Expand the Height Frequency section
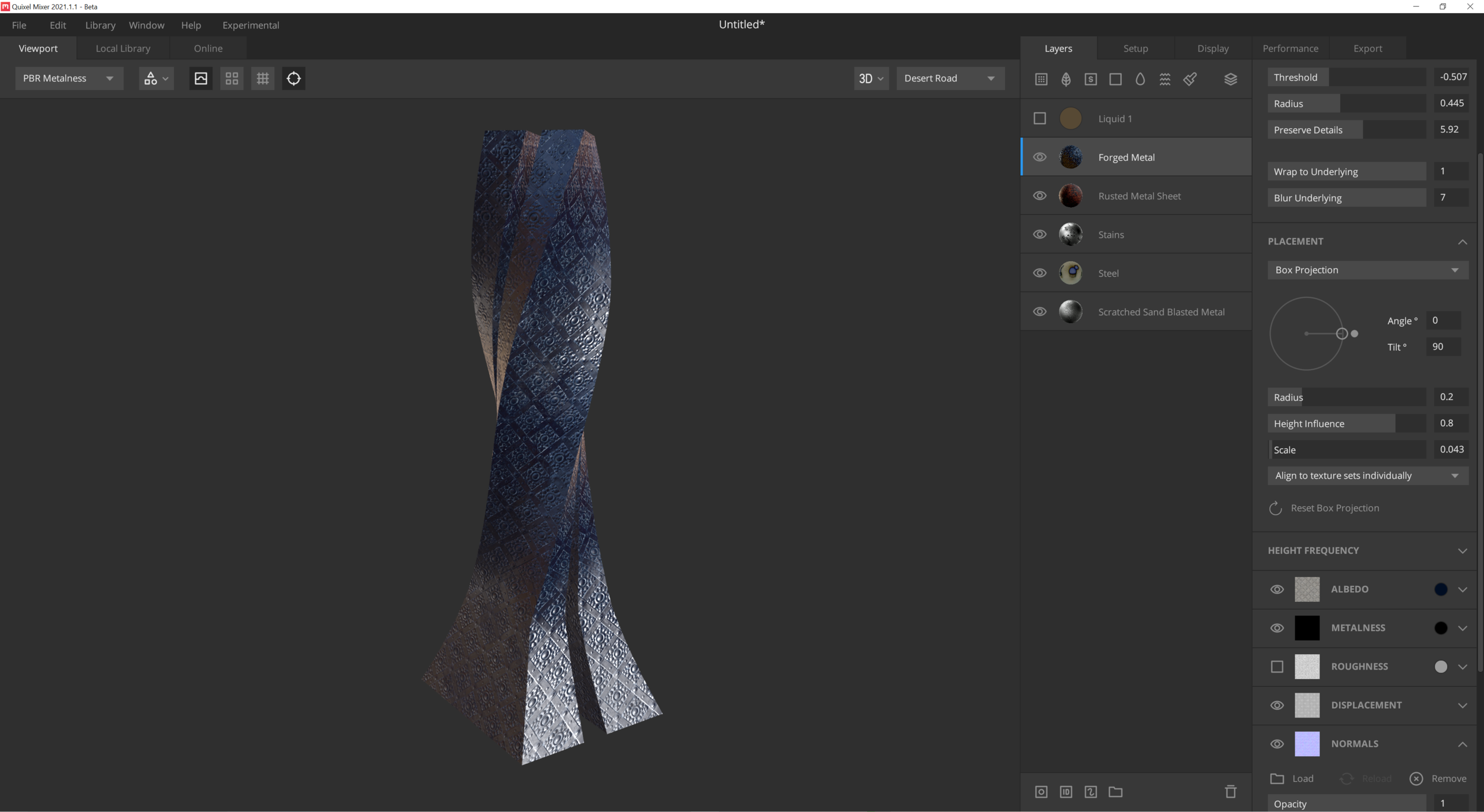This screenshot has height=812, width=1484. (x=1462, y=551)
